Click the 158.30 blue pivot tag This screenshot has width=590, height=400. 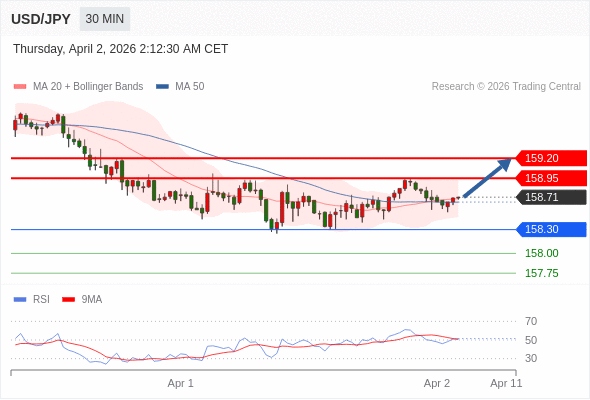(x=551, y=229)
